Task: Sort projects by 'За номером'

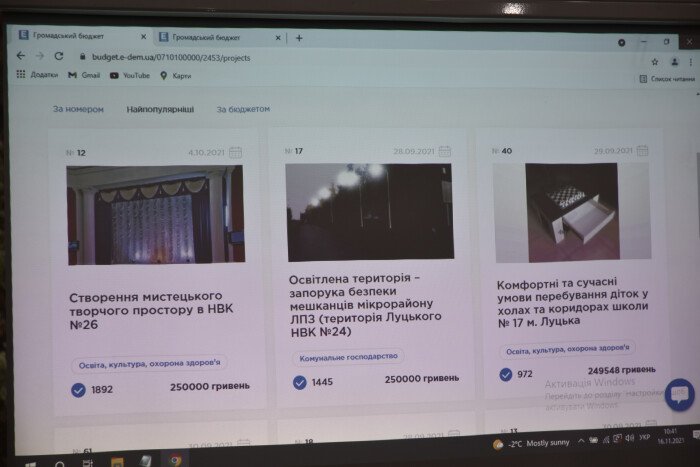Action: click(x=78, y=109)
